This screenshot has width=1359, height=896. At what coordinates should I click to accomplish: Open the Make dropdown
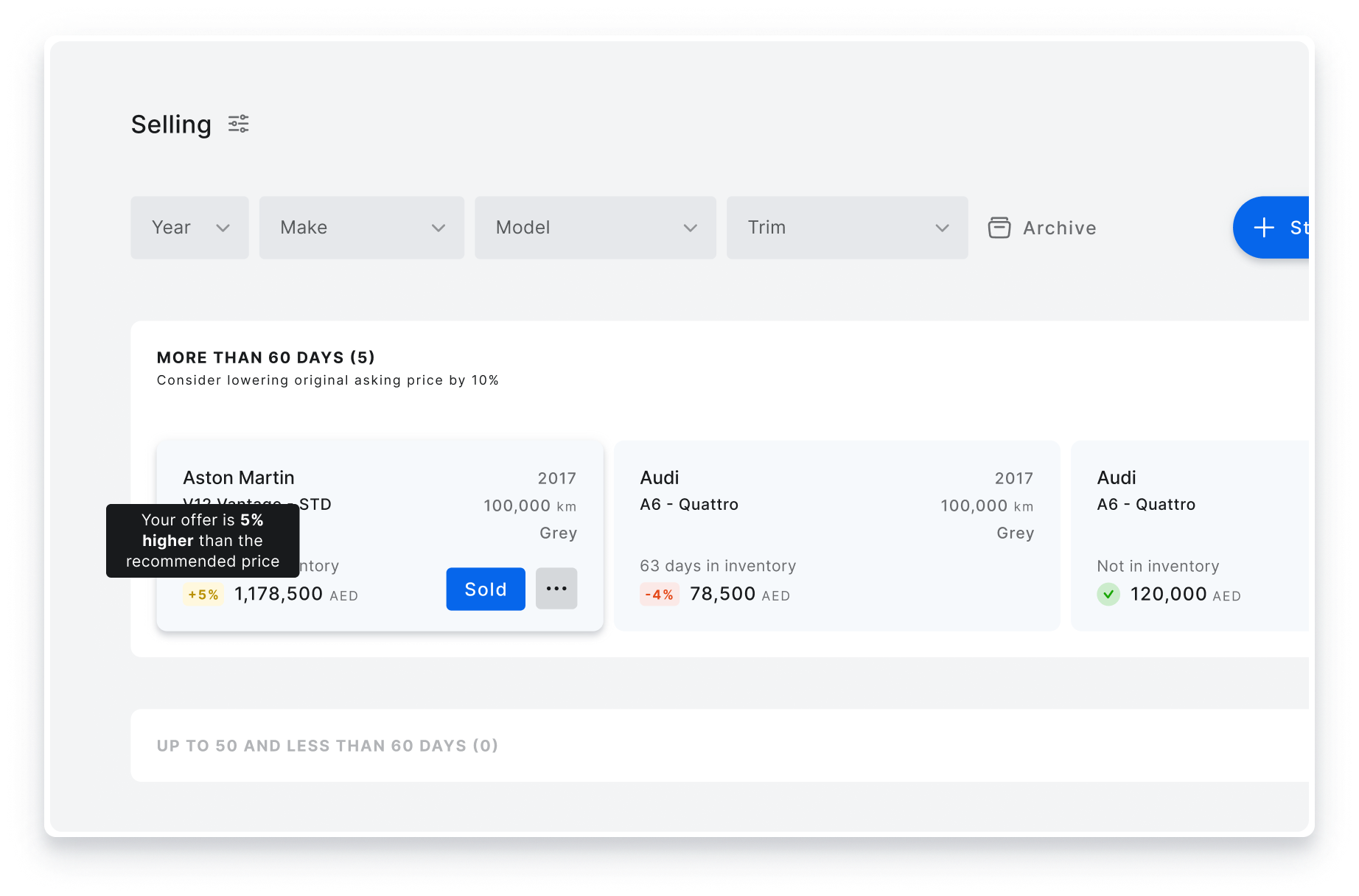(362, 228)
